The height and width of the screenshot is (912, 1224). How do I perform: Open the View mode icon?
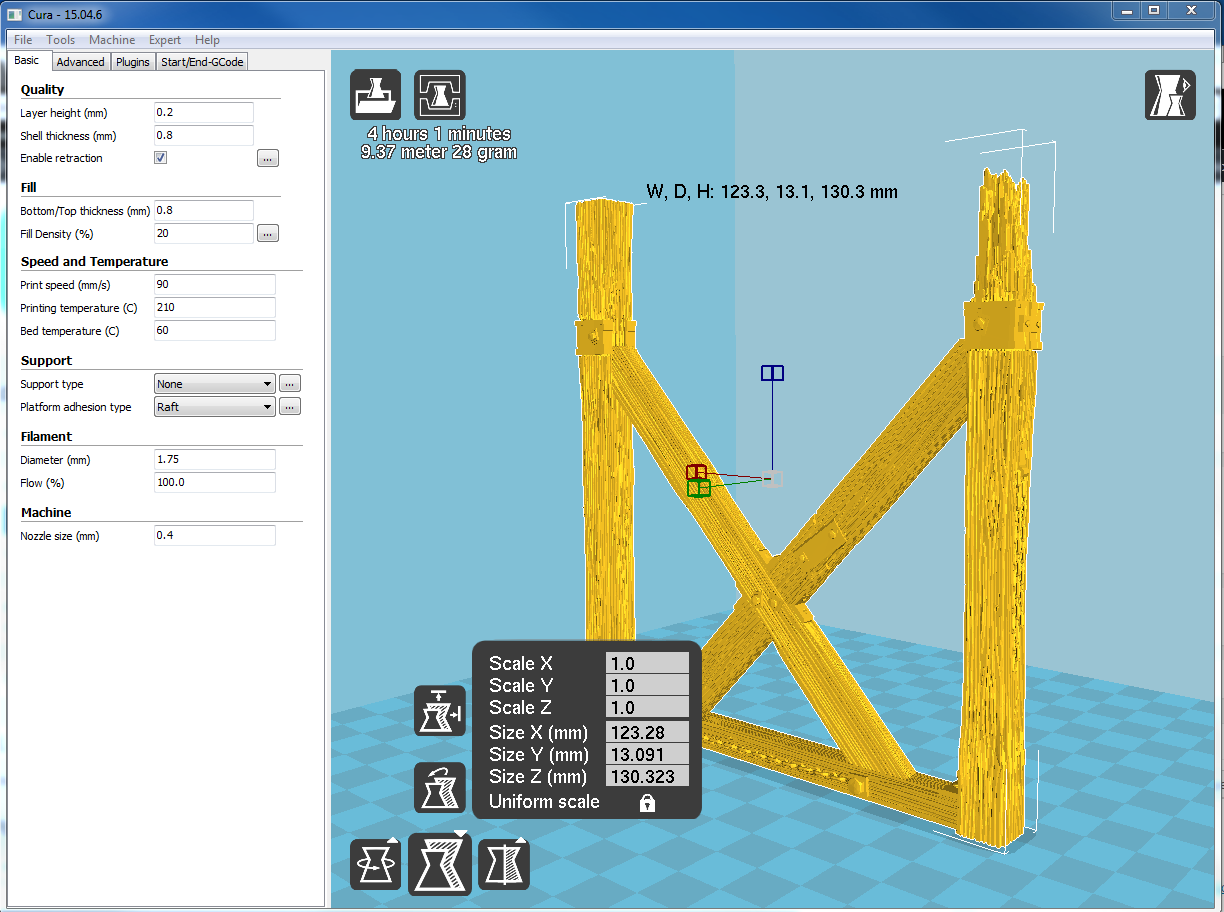pos(1170,95)
